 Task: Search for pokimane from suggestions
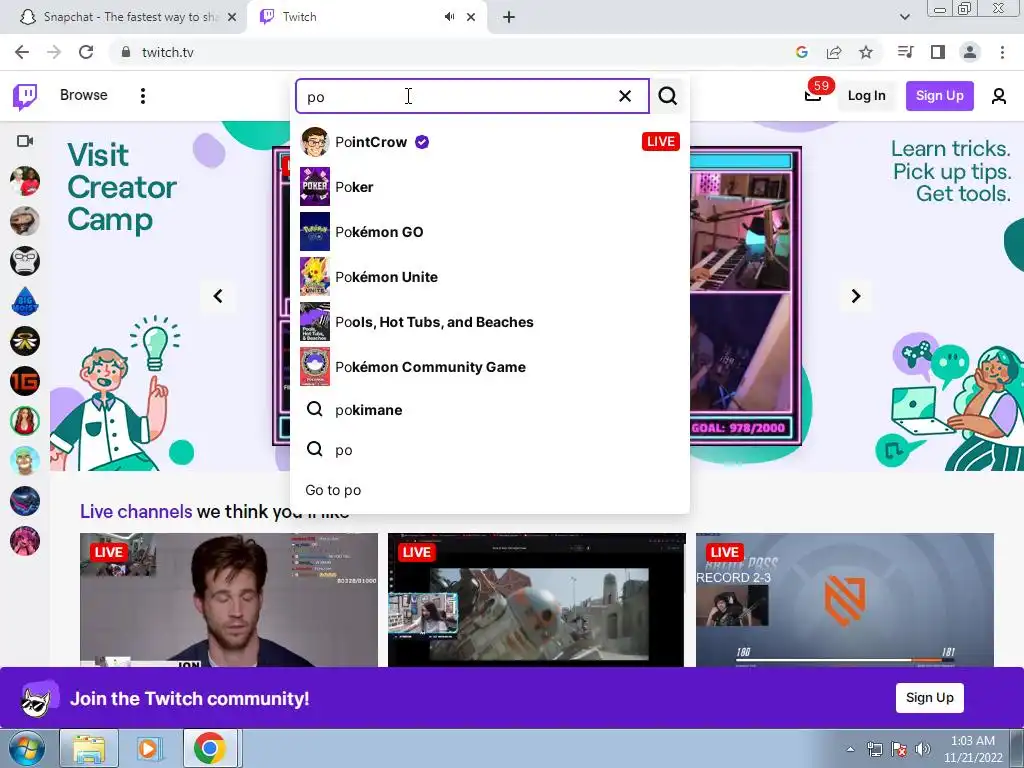pos(490,410)
